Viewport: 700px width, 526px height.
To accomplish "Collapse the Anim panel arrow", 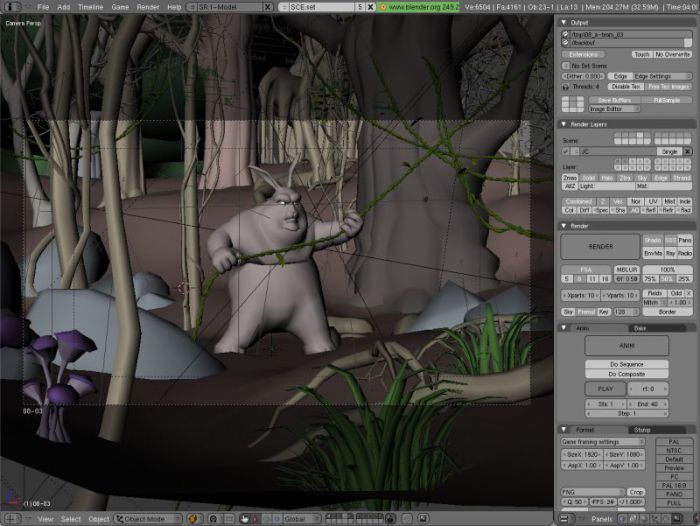I will pyautogui.click(x=563, y=328).
